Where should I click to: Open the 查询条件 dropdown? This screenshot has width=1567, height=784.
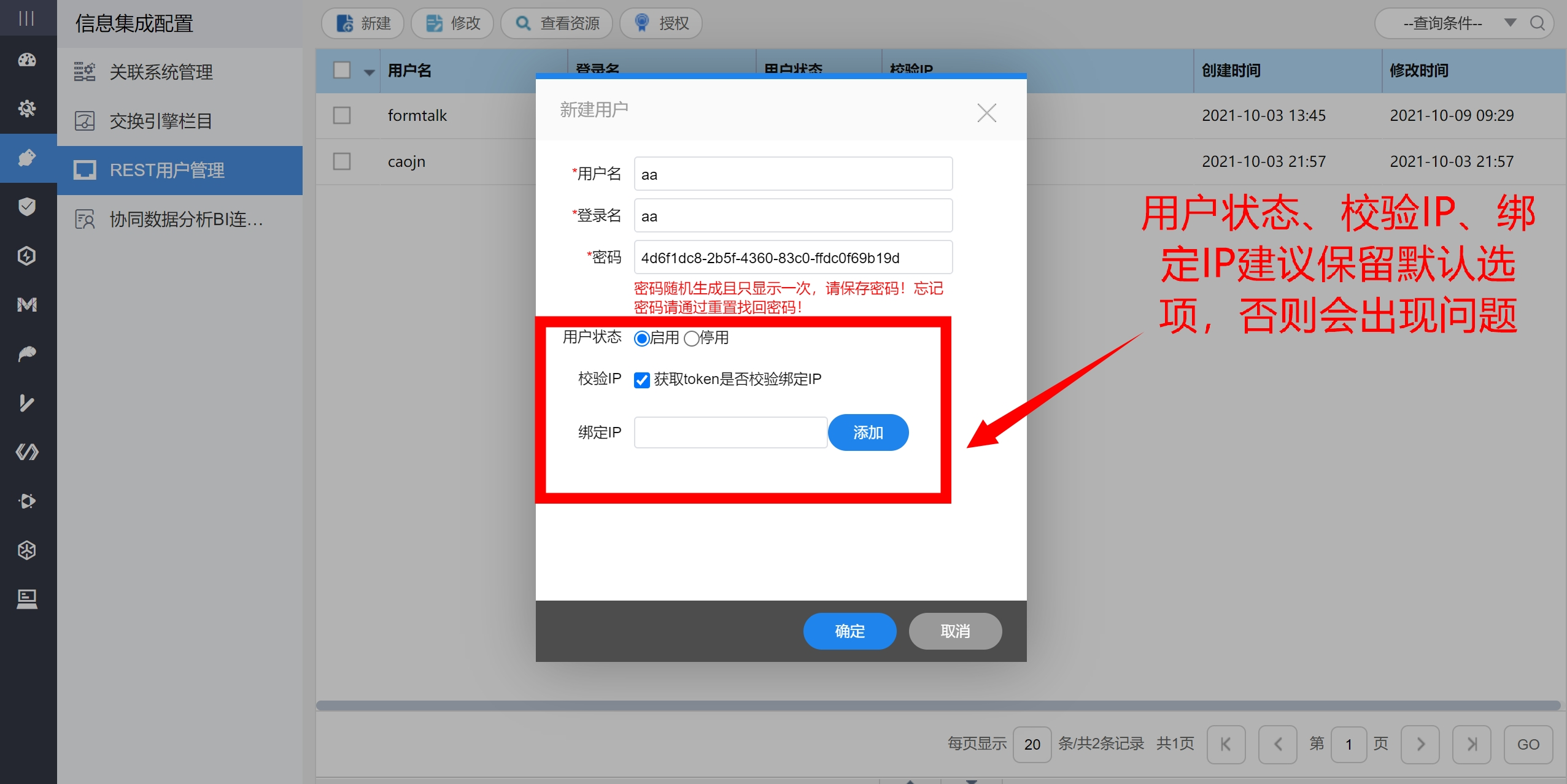[x=1510, y=23]
